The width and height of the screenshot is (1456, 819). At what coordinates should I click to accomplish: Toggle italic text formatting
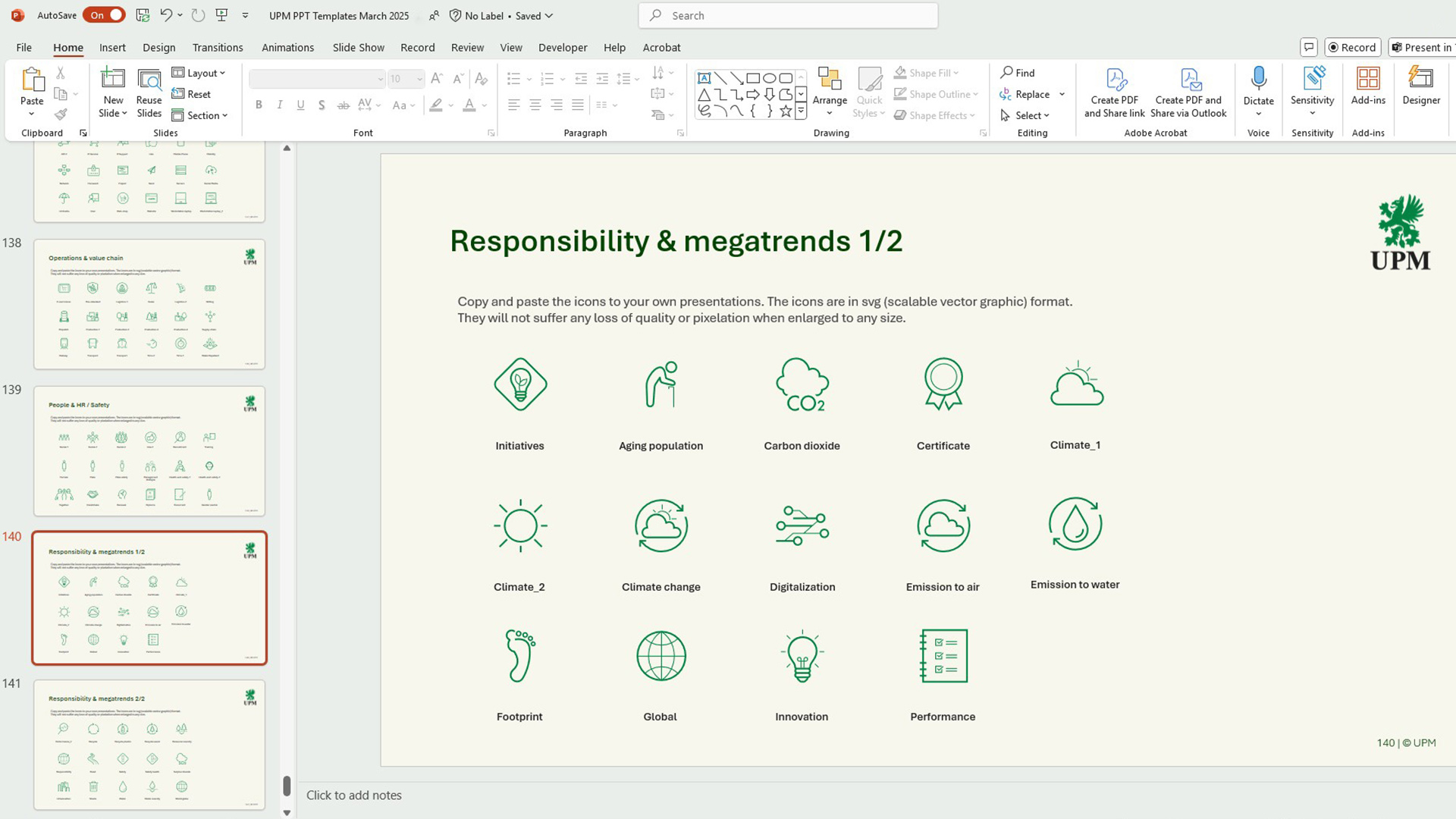(280, 105)
